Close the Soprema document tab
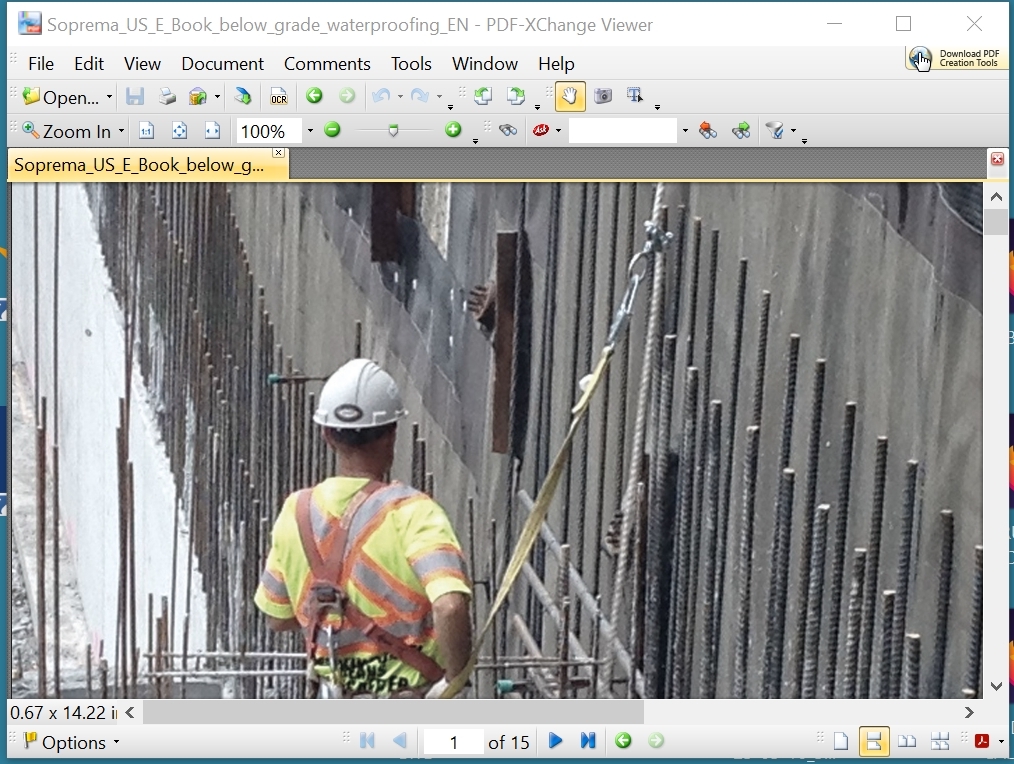This screenshot has height=764, width=1014. click(278, 153)
